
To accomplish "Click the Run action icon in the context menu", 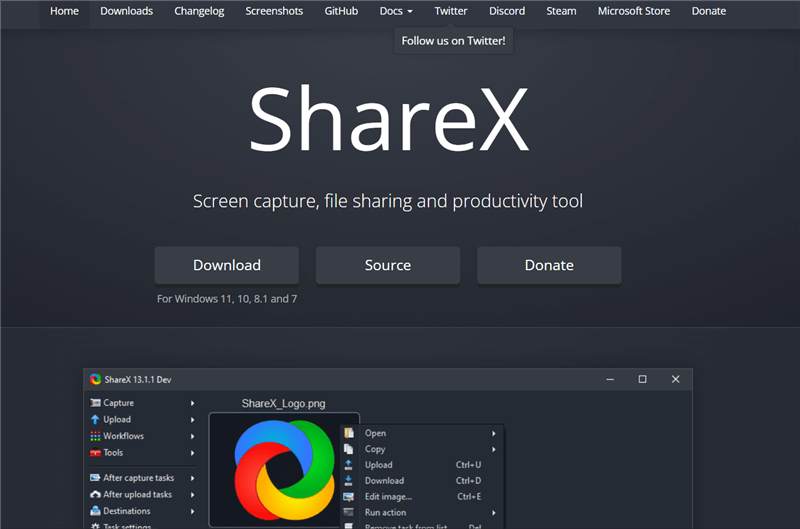I will pyautogui.click(x=348, y=512).
